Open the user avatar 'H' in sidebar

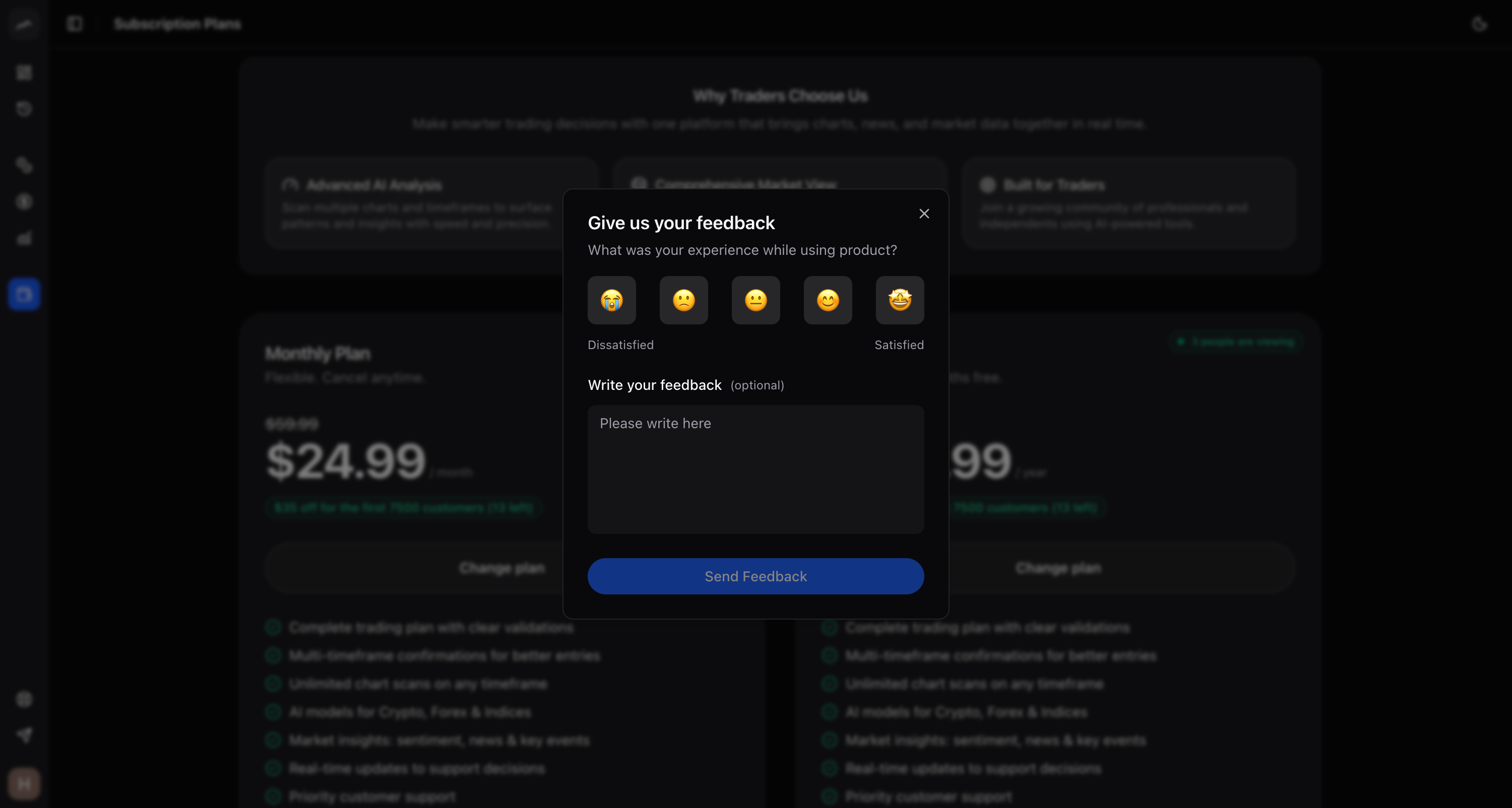click(x=24, y=784)
